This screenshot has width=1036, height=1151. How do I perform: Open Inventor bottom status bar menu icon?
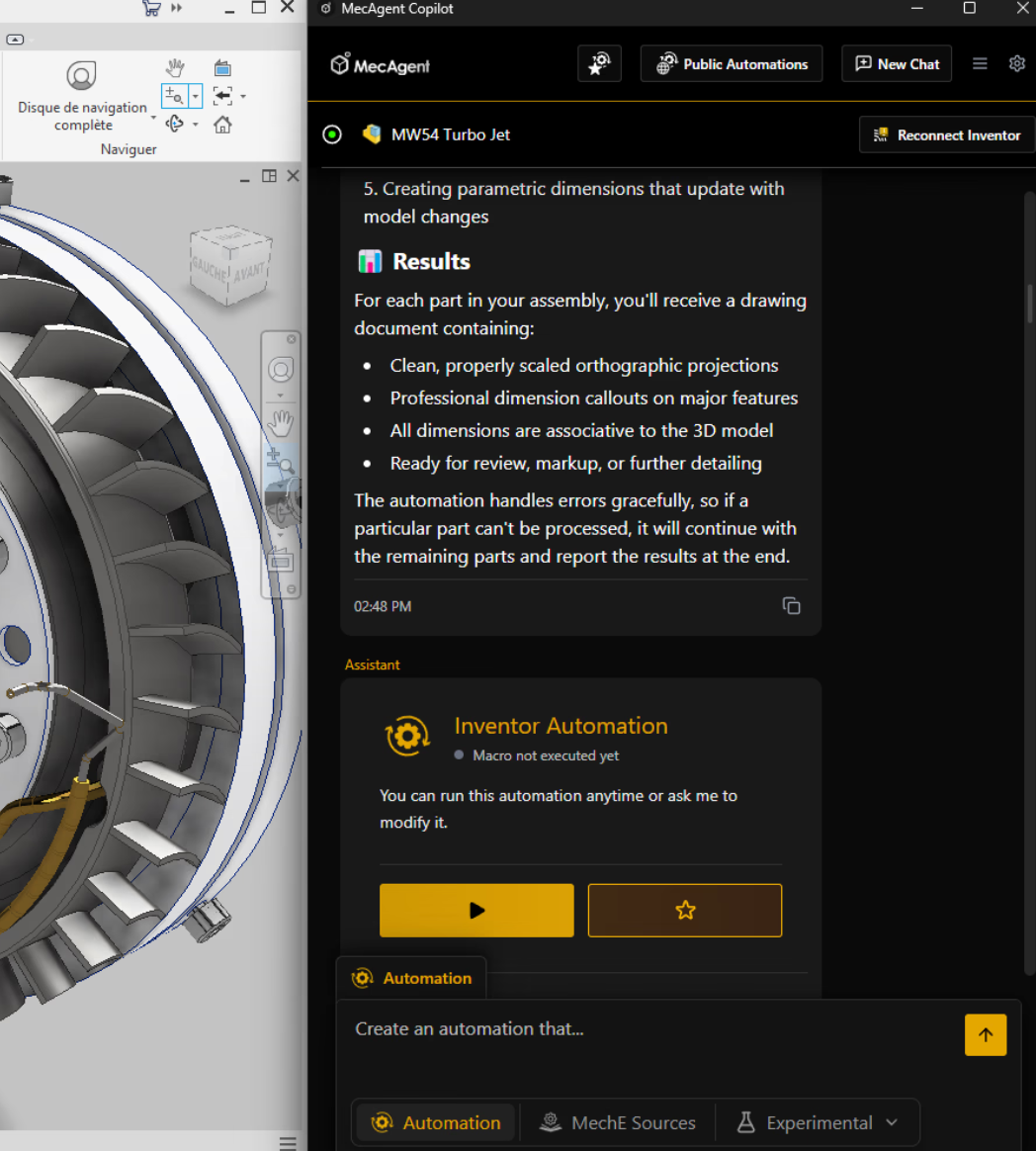click(x=288, y=1143)
